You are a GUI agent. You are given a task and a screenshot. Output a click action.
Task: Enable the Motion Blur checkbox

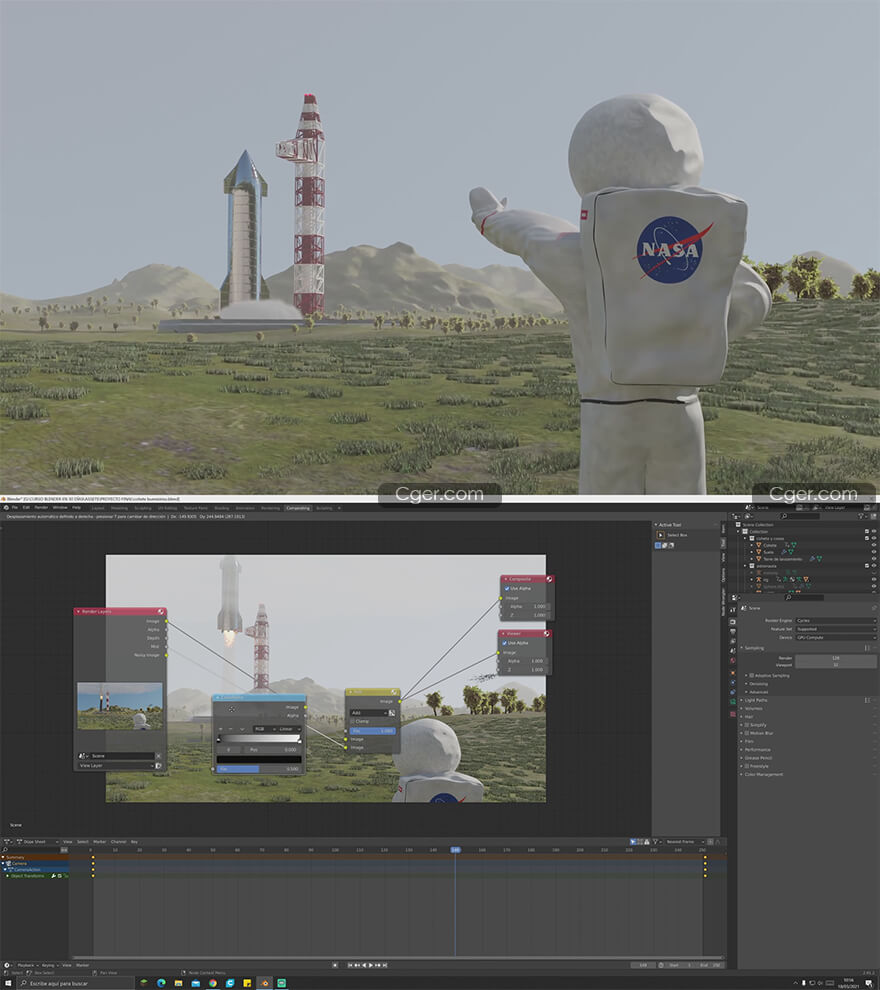(747, 733)
